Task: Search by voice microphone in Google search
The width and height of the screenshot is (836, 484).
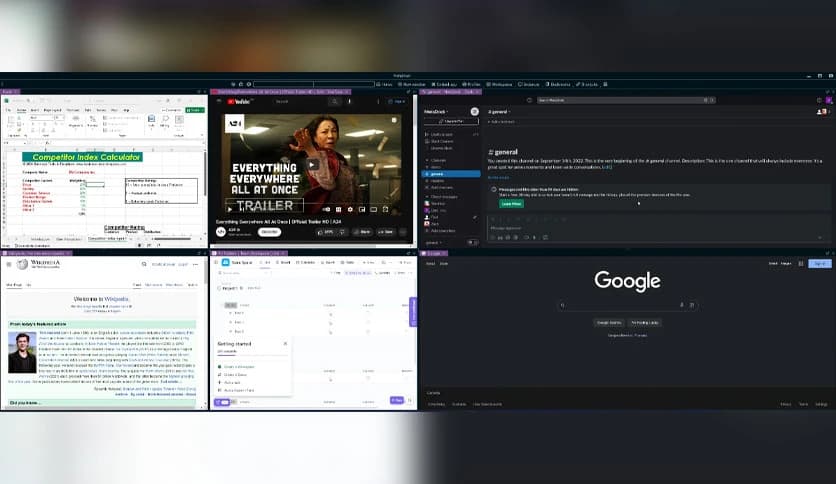Action: (682, 305)
